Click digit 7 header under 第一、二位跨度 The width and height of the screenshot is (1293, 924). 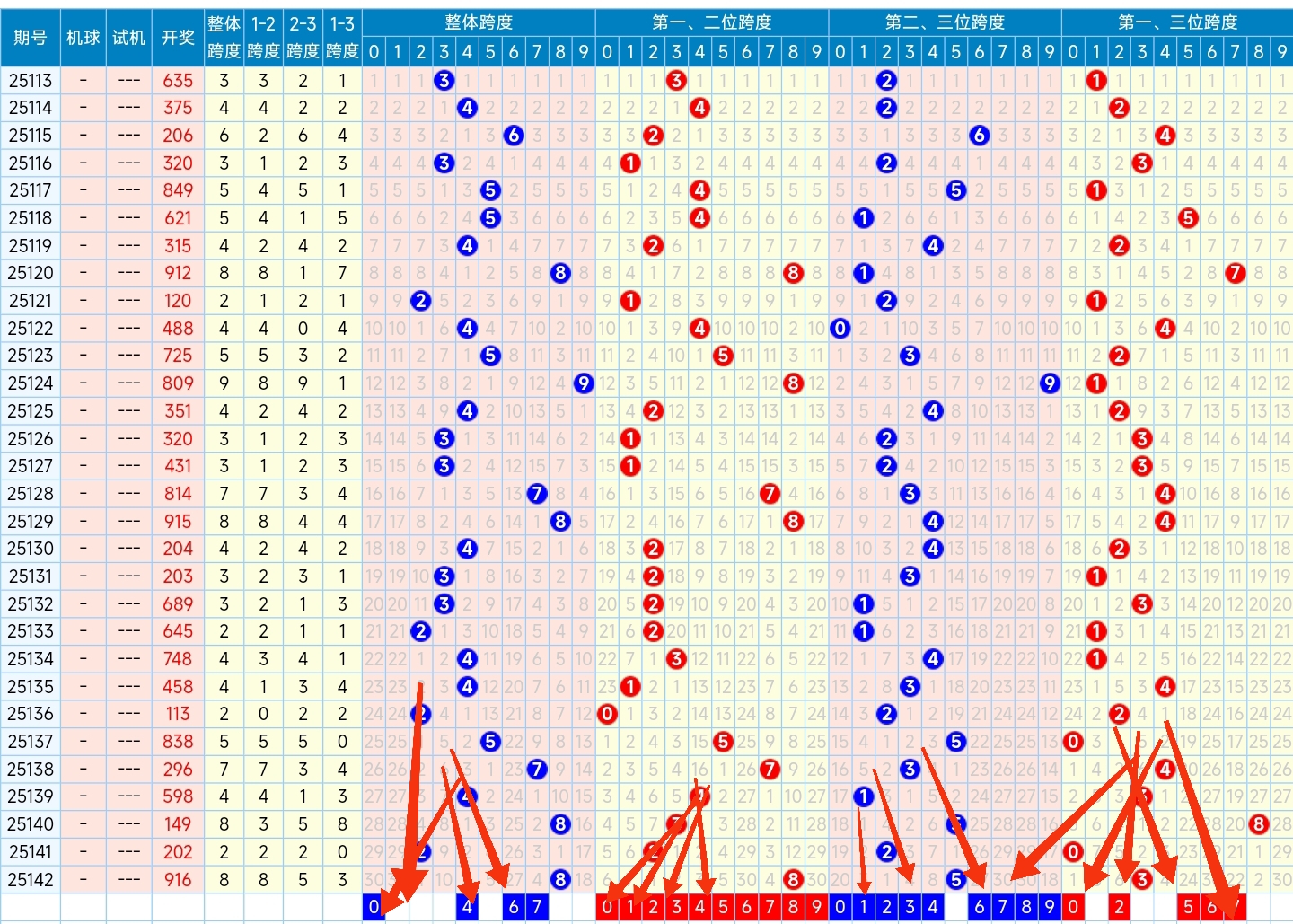click(x=770, y=52)
